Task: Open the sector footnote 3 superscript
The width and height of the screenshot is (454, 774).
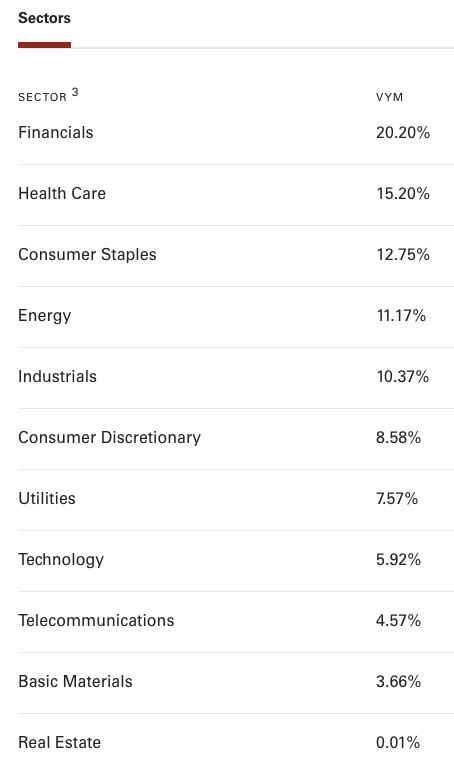Action: pyautogui.click(x=75, y=92)
